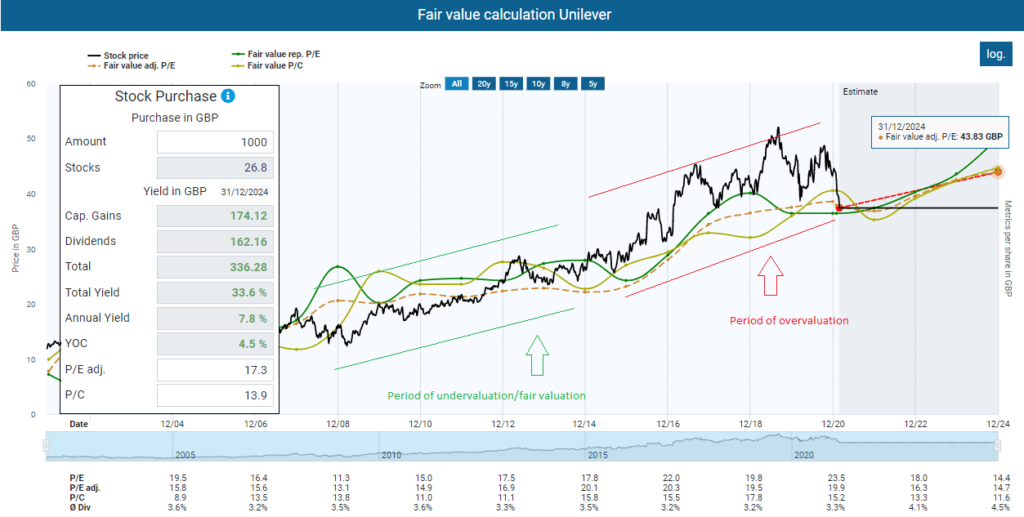Screen dimensions: 1024x517
Task: Click the Annual Yield value 7.8 %
Action: coord(216,319)
